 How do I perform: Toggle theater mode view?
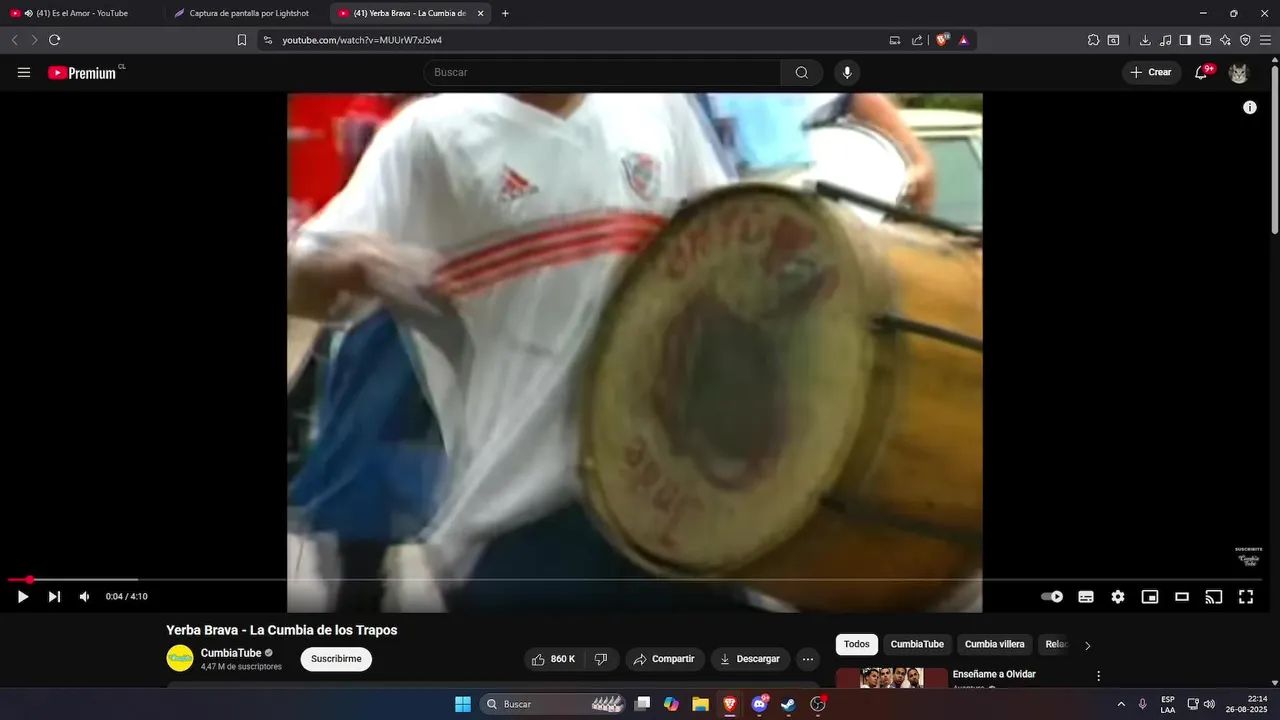[x=1182, y=597]
